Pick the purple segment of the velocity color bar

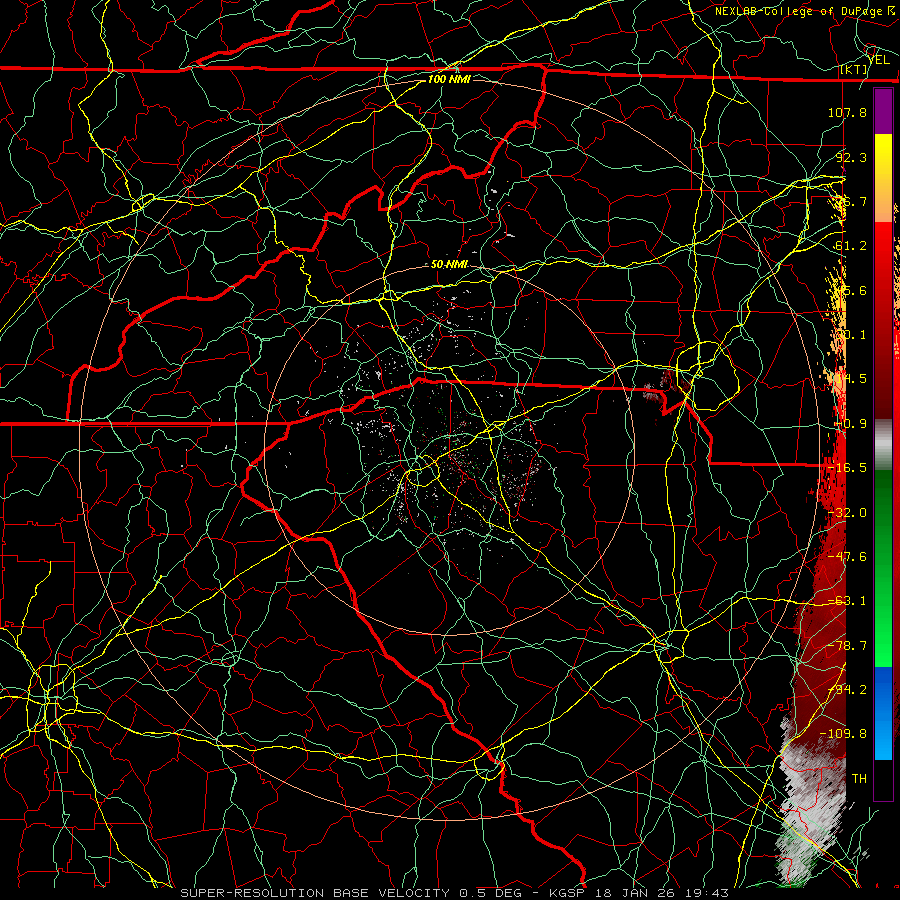click(883, 112)
